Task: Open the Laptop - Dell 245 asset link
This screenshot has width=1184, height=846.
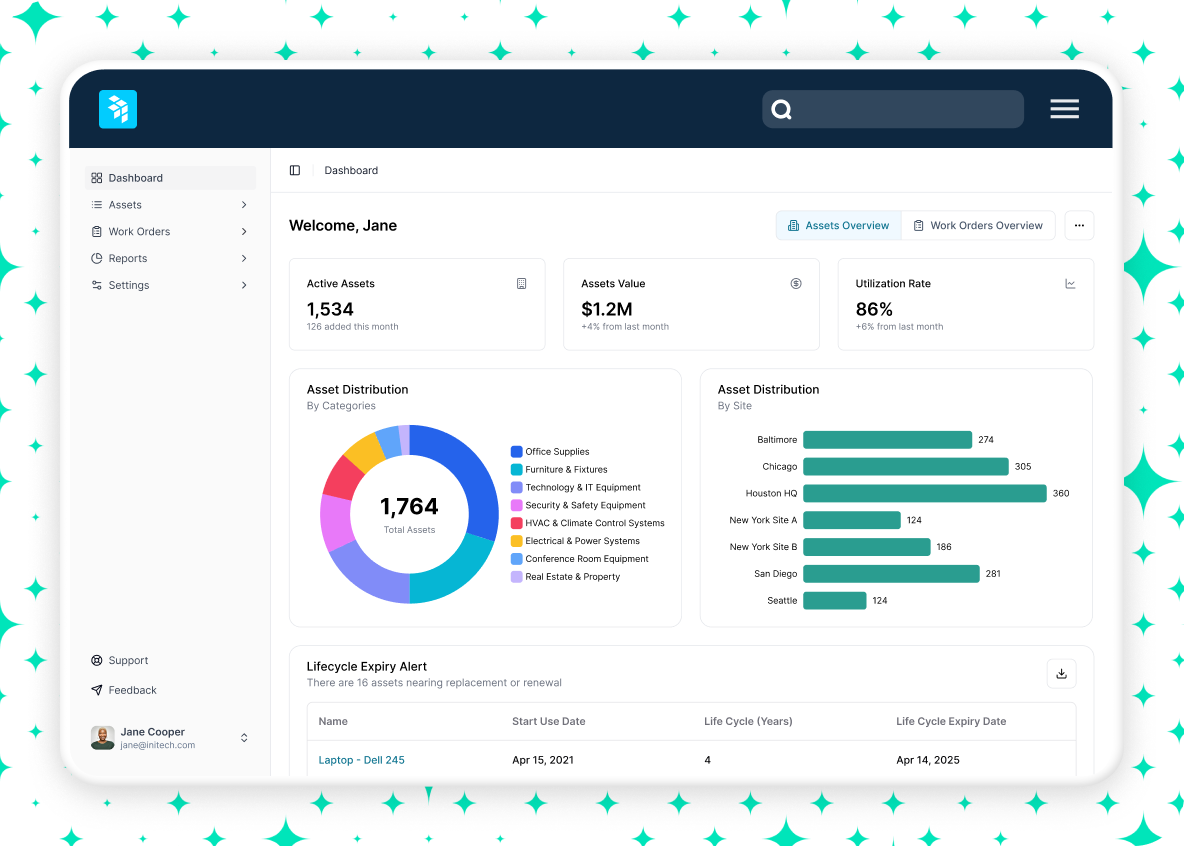Action: 361,760
